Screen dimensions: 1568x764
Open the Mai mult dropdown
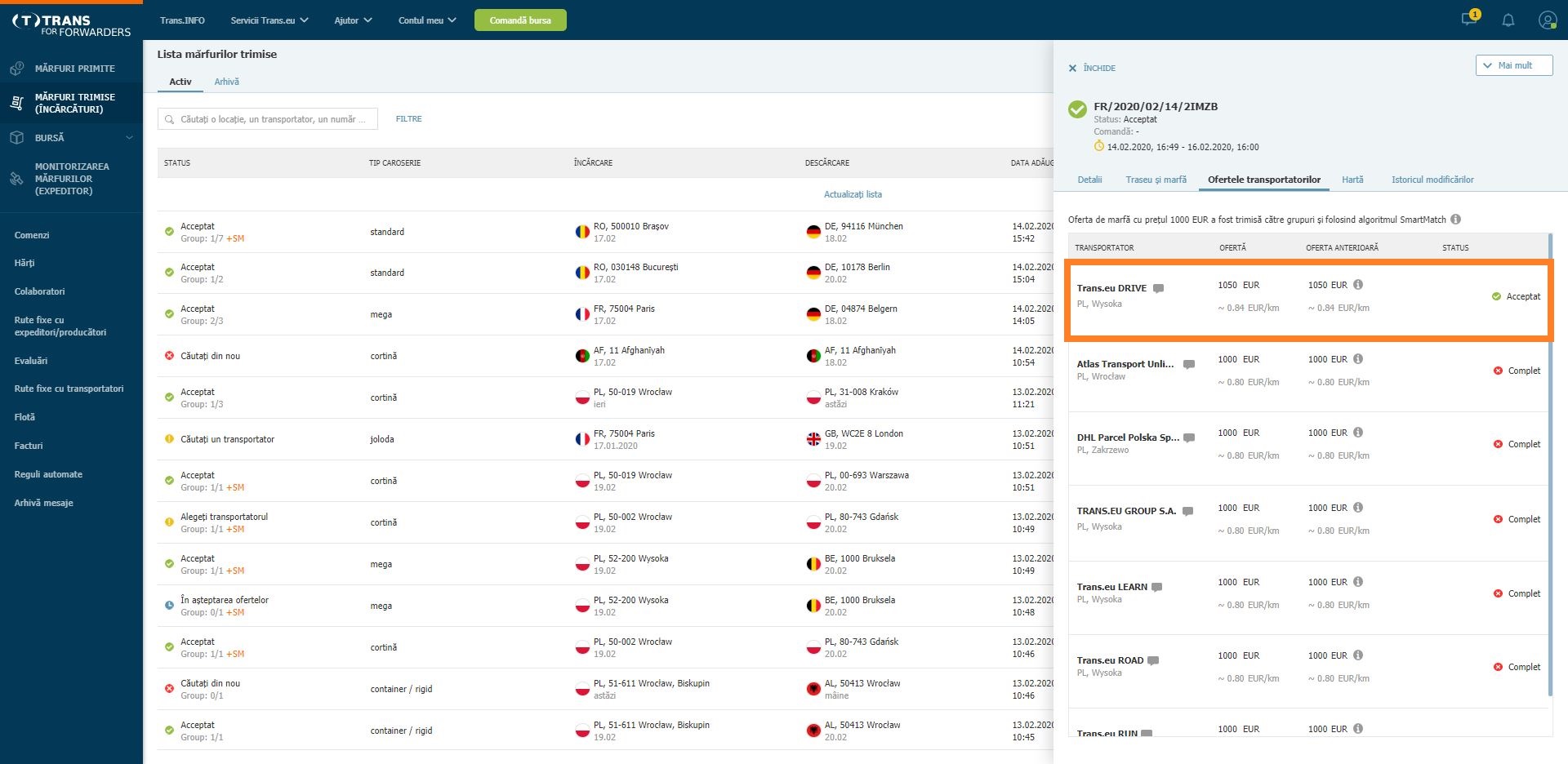(x=1513, y=65)
